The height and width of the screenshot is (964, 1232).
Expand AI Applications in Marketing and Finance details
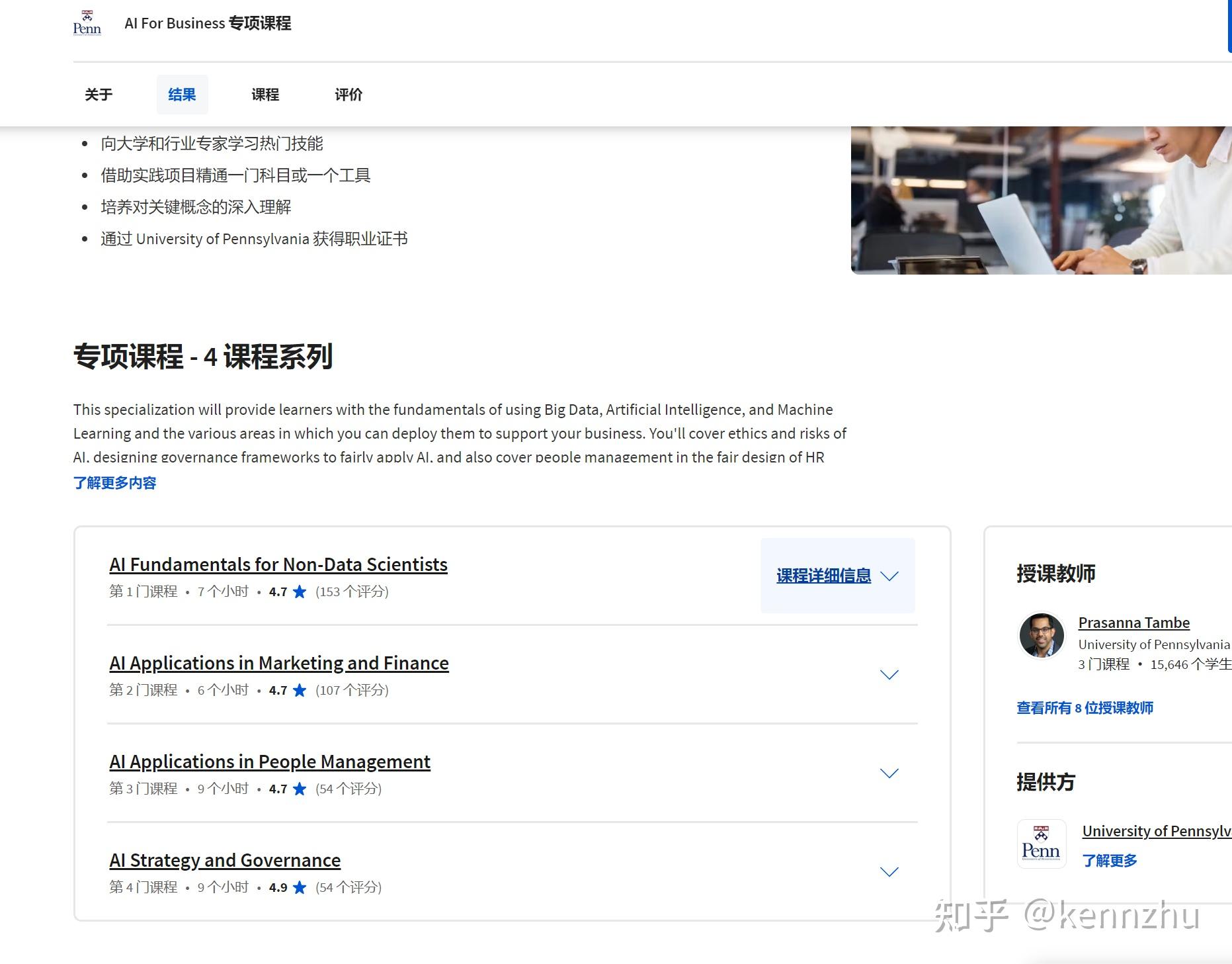pos(889,674)
